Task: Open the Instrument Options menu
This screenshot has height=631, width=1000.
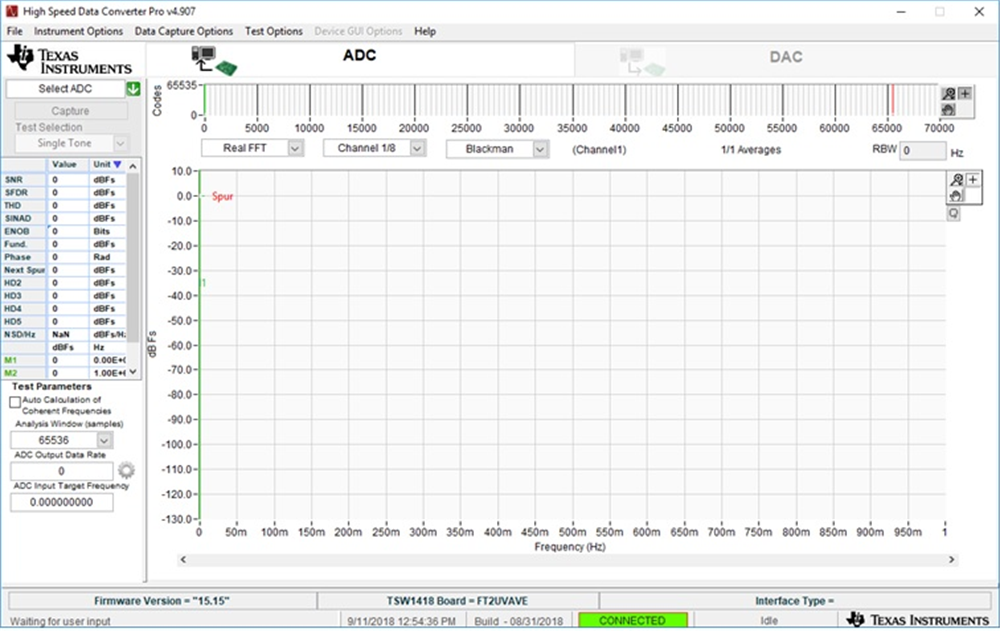Action: 79,31
